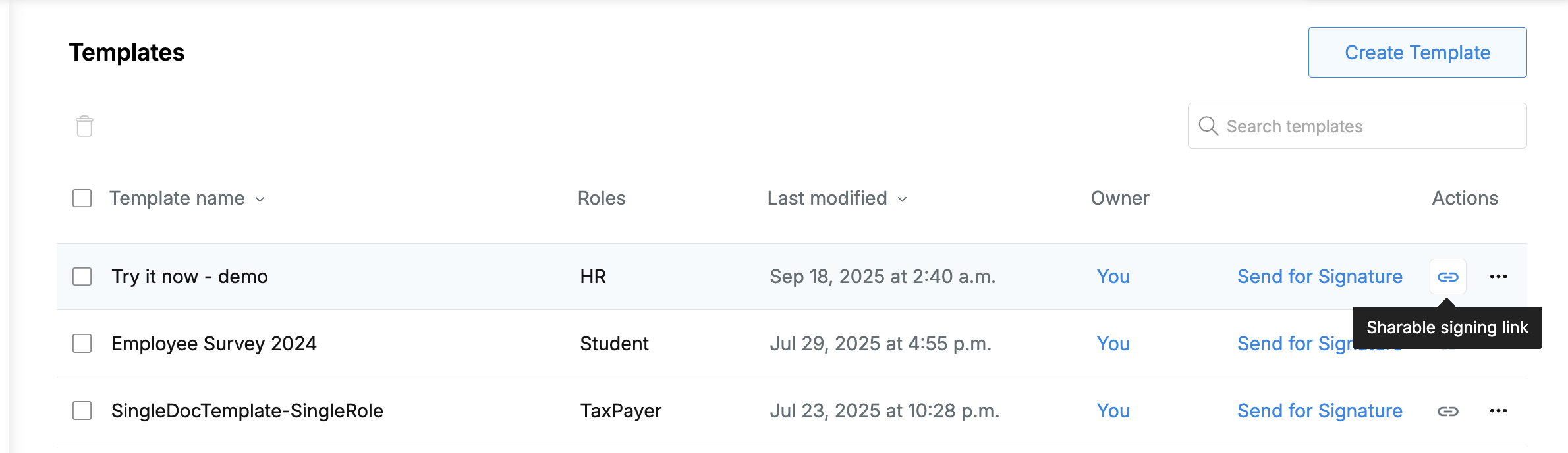Focus the Search templates field
The image size is (1568, 453).
pyautogui.click(x=1357, y=126)
